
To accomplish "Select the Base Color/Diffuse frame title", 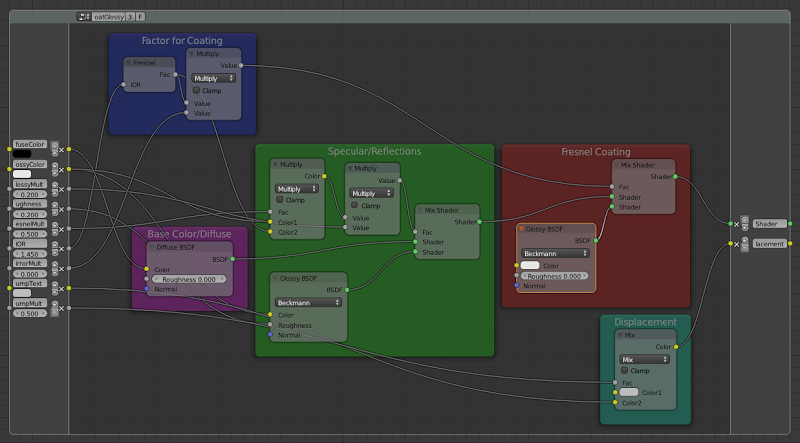I will pyautogui.click(x=189, y=234).
